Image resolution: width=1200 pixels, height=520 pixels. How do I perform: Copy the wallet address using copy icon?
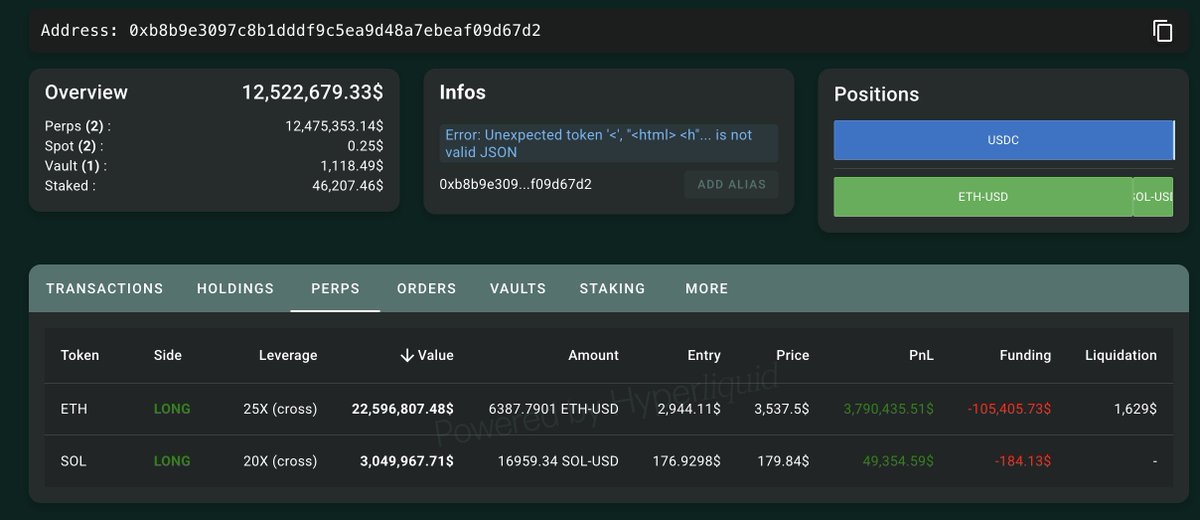(1162, 30)
